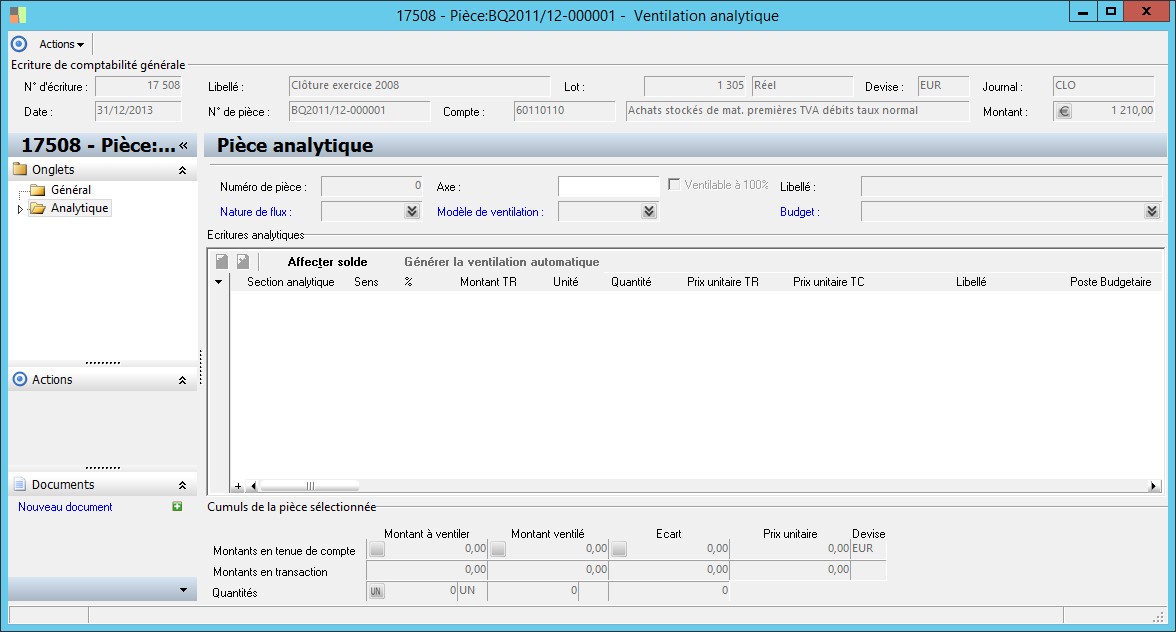Toggle the Ventilable à 100% checkbox
This screenshot has width=1176, height=632.
(x=674, y=185)
